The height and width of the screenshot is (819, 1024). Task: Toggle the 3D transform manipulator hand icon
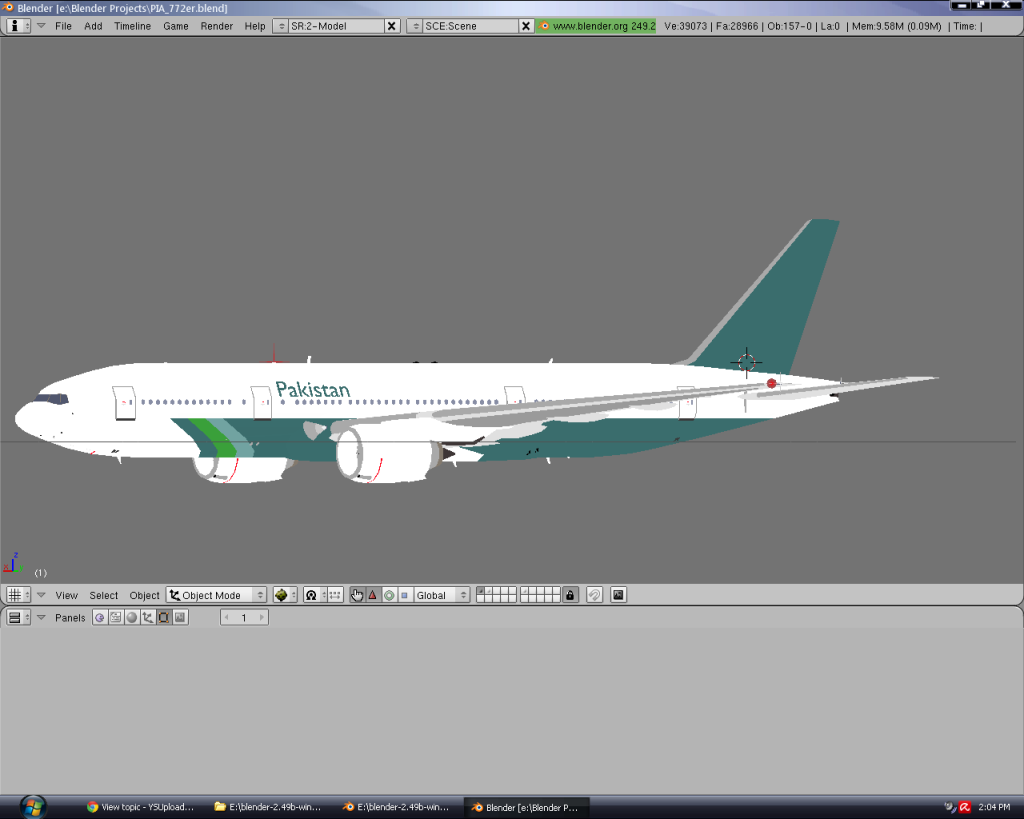click(x=357, y=595)
